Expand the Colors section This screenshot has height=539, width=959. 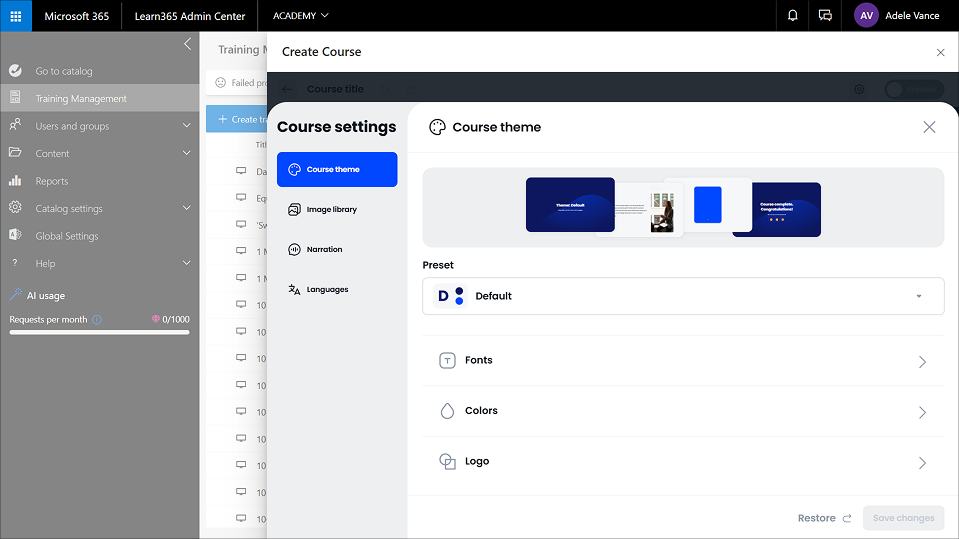683,411
